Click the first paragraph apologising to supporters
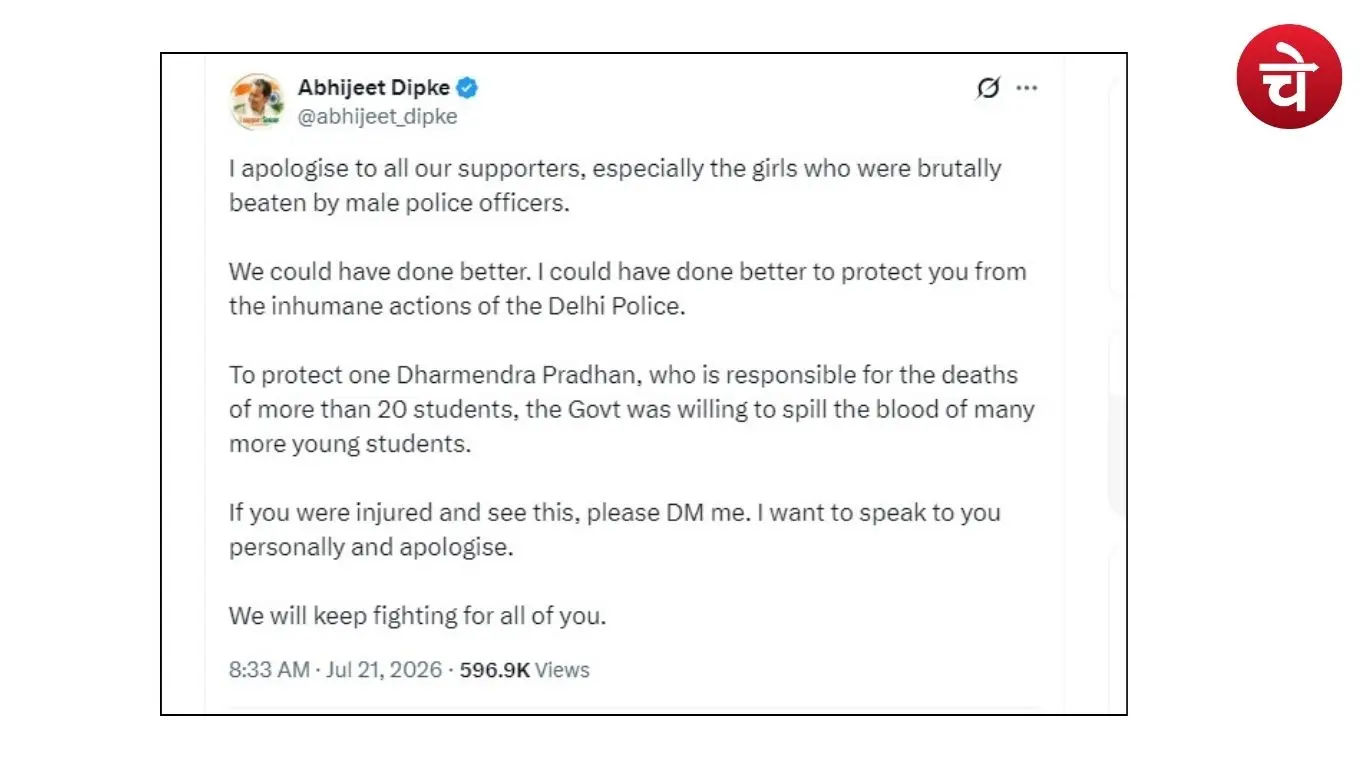 pos(615,185)
